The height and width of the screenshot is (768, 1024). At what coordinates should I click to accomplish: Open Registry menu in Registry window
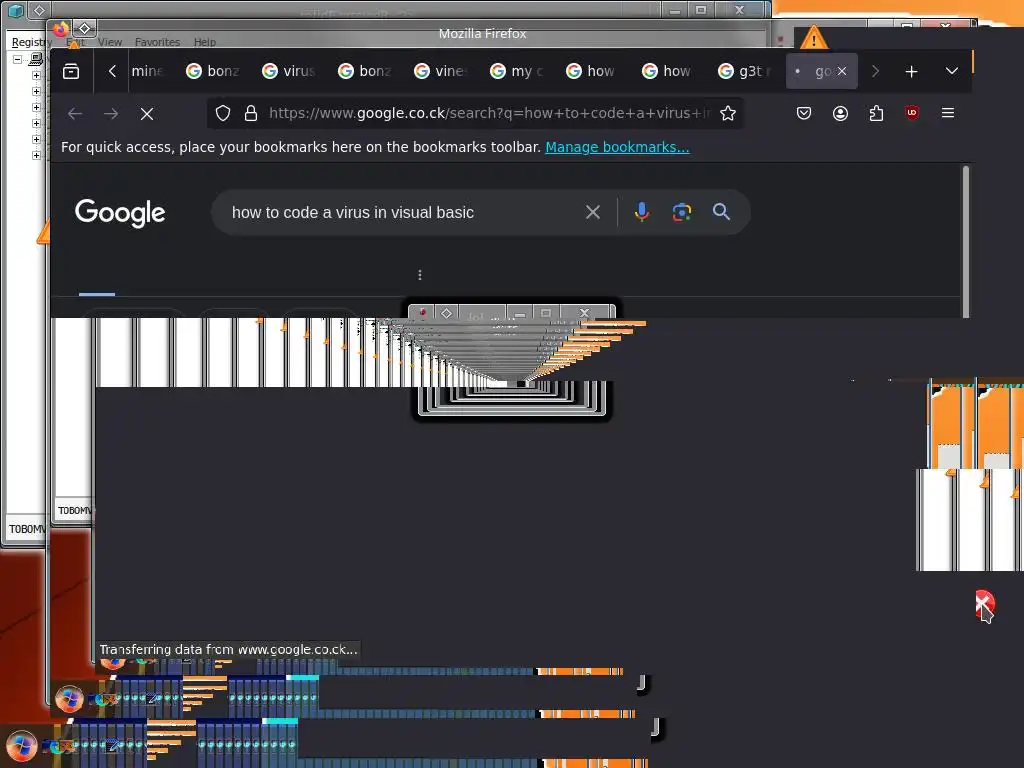[29, 42]
